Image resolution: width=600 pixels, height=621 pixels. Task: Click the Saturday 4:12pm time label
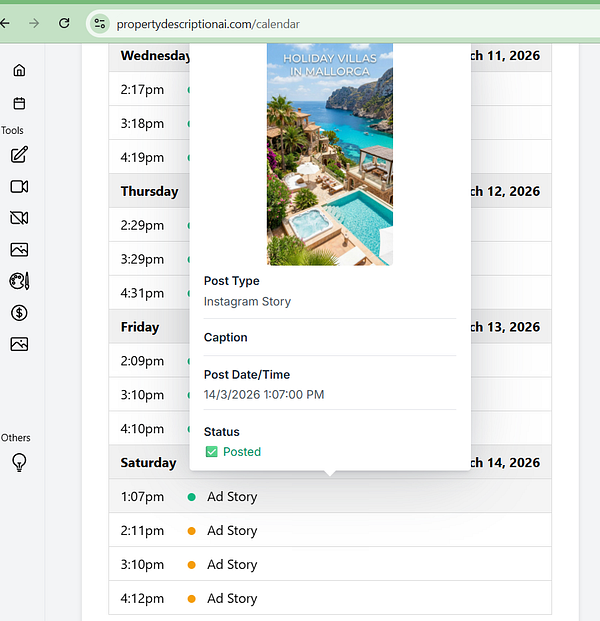pyautogui.click(x=142, y=598)
